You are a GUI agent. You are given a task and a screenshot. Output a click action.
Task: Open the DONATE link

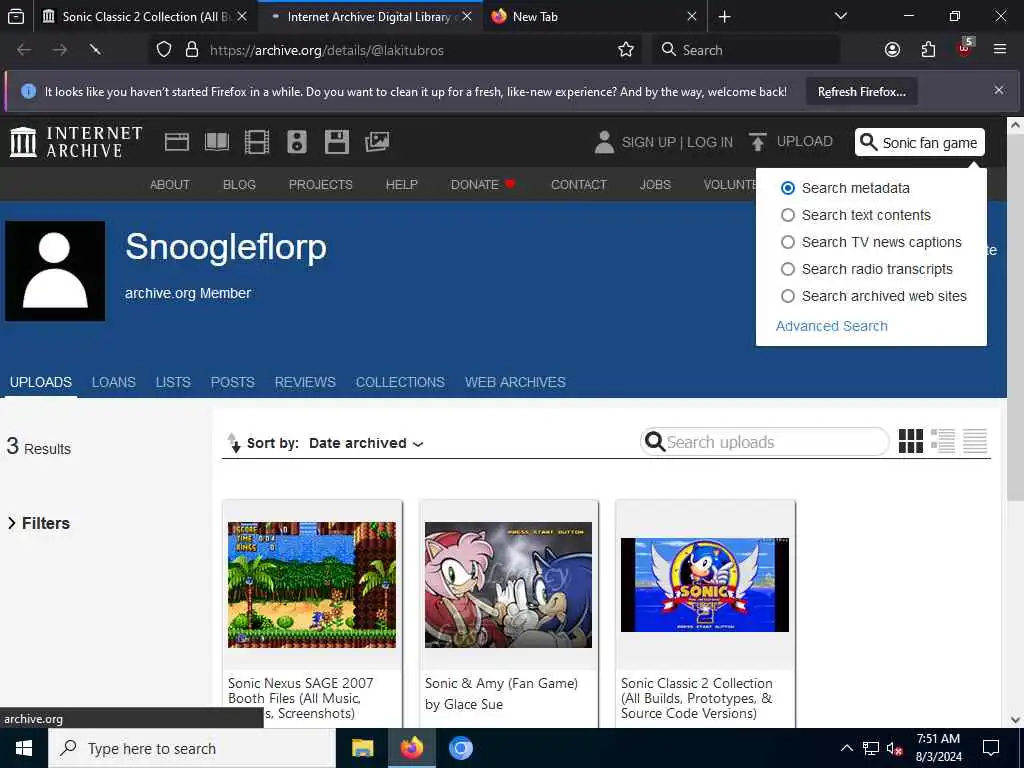[x=483, y=185]
